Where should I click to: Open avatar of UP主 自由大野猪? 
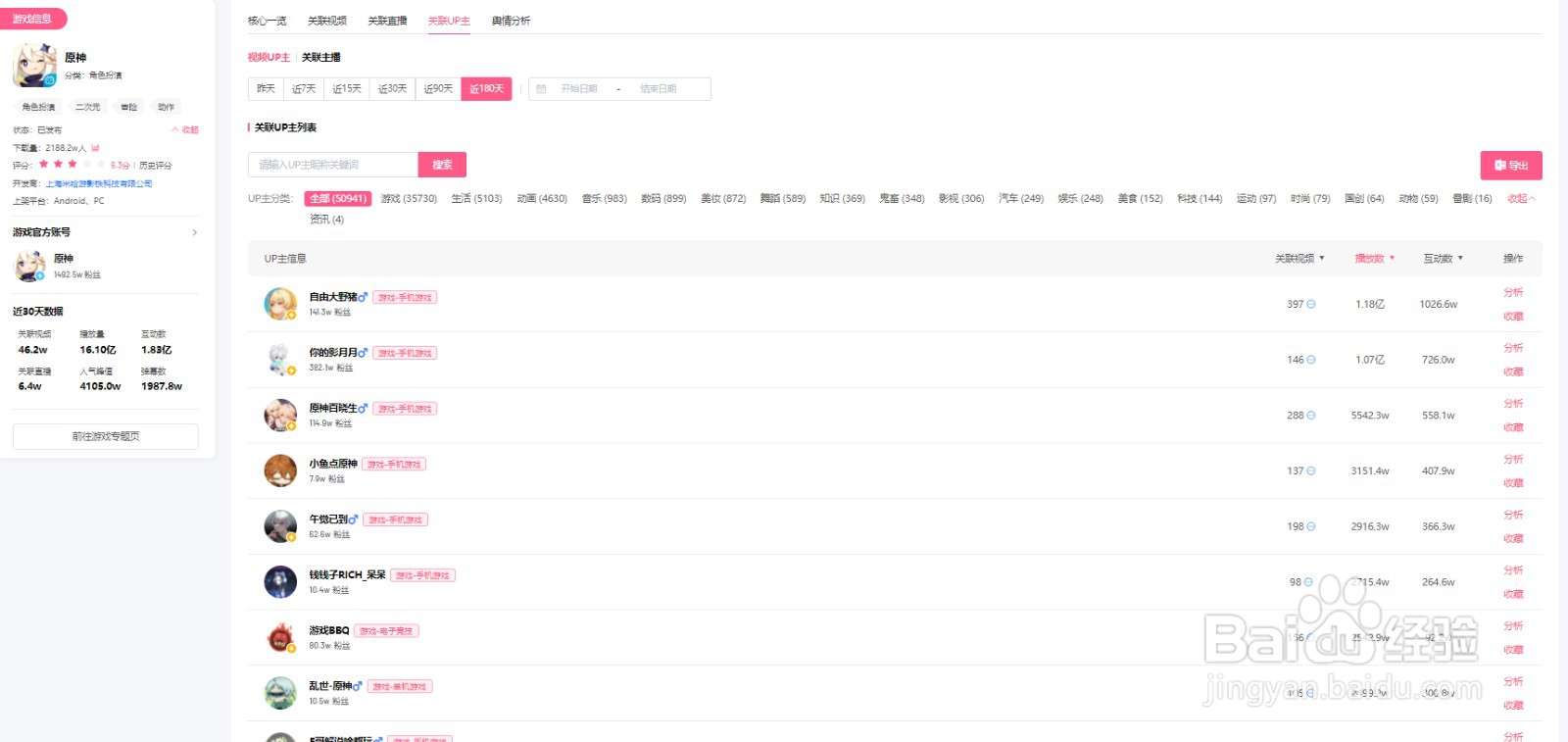pyautogui.click(x=280, y=304)
